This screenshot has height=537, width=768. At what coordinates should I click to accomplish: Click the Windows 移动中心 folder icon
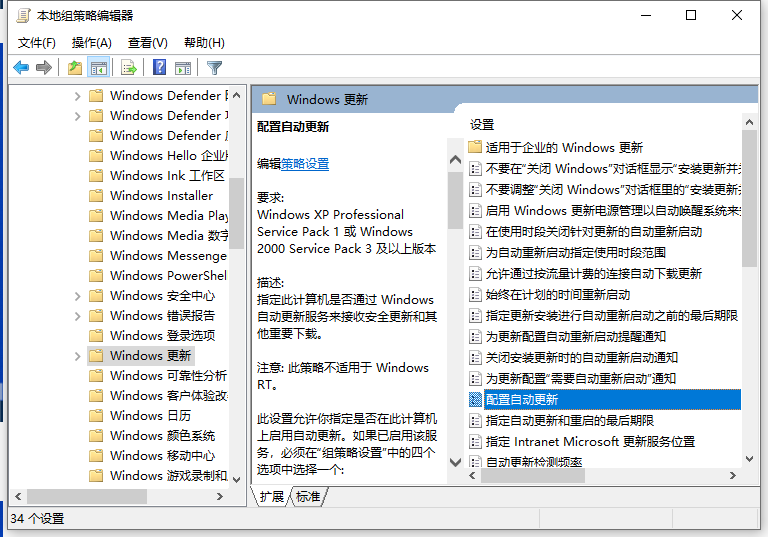(x=96, y=456)
